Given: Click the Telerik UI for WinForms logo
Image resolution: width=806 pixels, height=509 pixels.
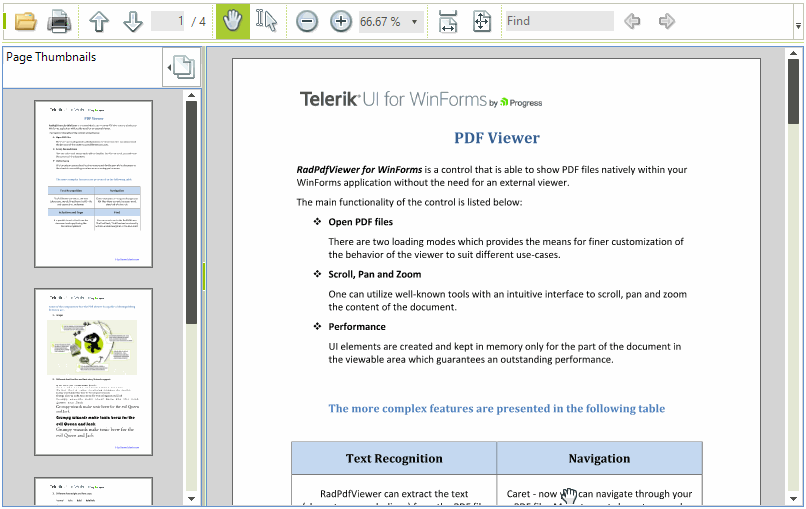Looking at the screenshot, I should [420, 99].
